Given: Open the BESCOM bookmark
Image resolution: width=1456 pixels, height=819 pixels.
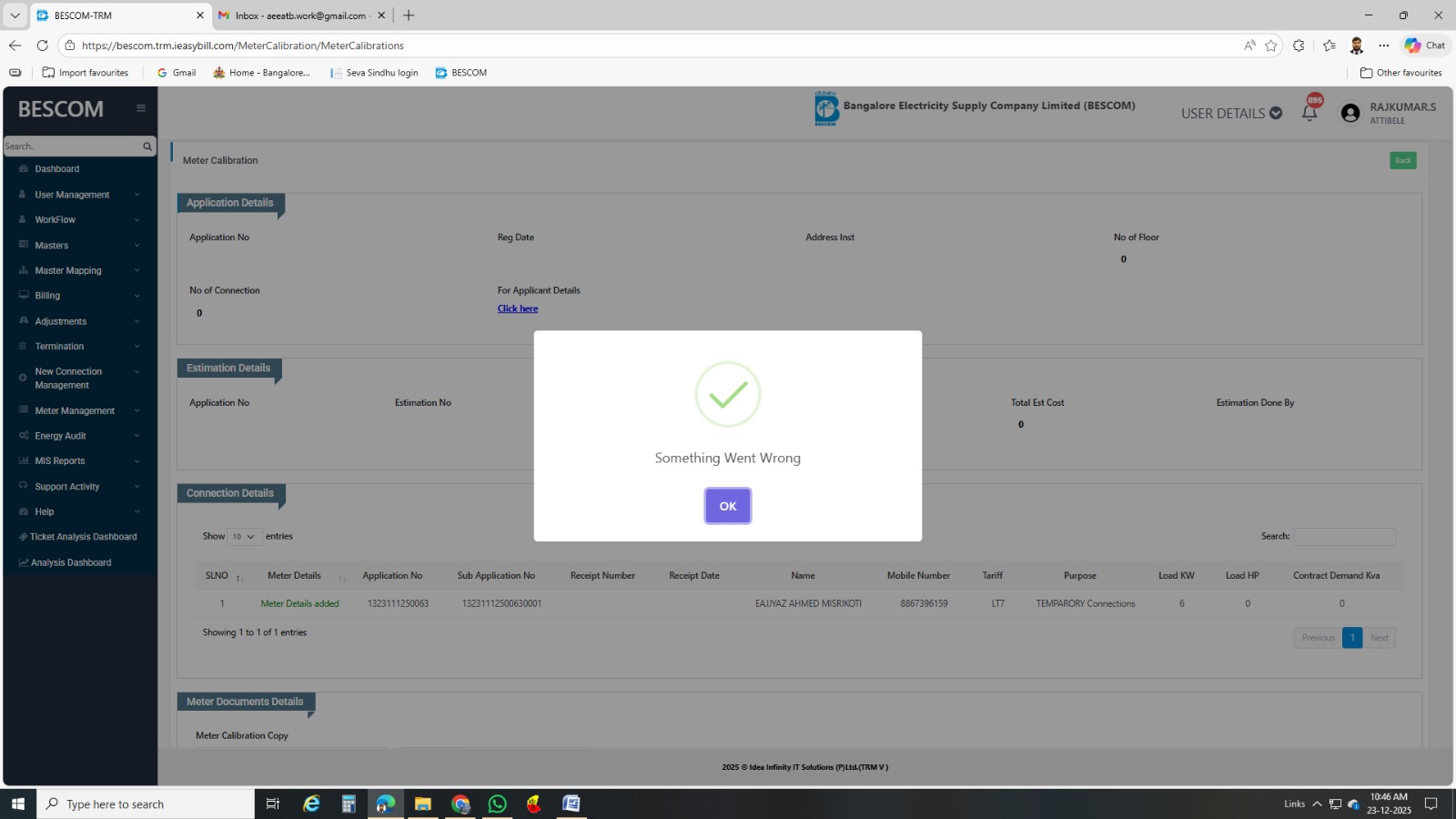Looking at the screenshot, I should pos(461,73).
